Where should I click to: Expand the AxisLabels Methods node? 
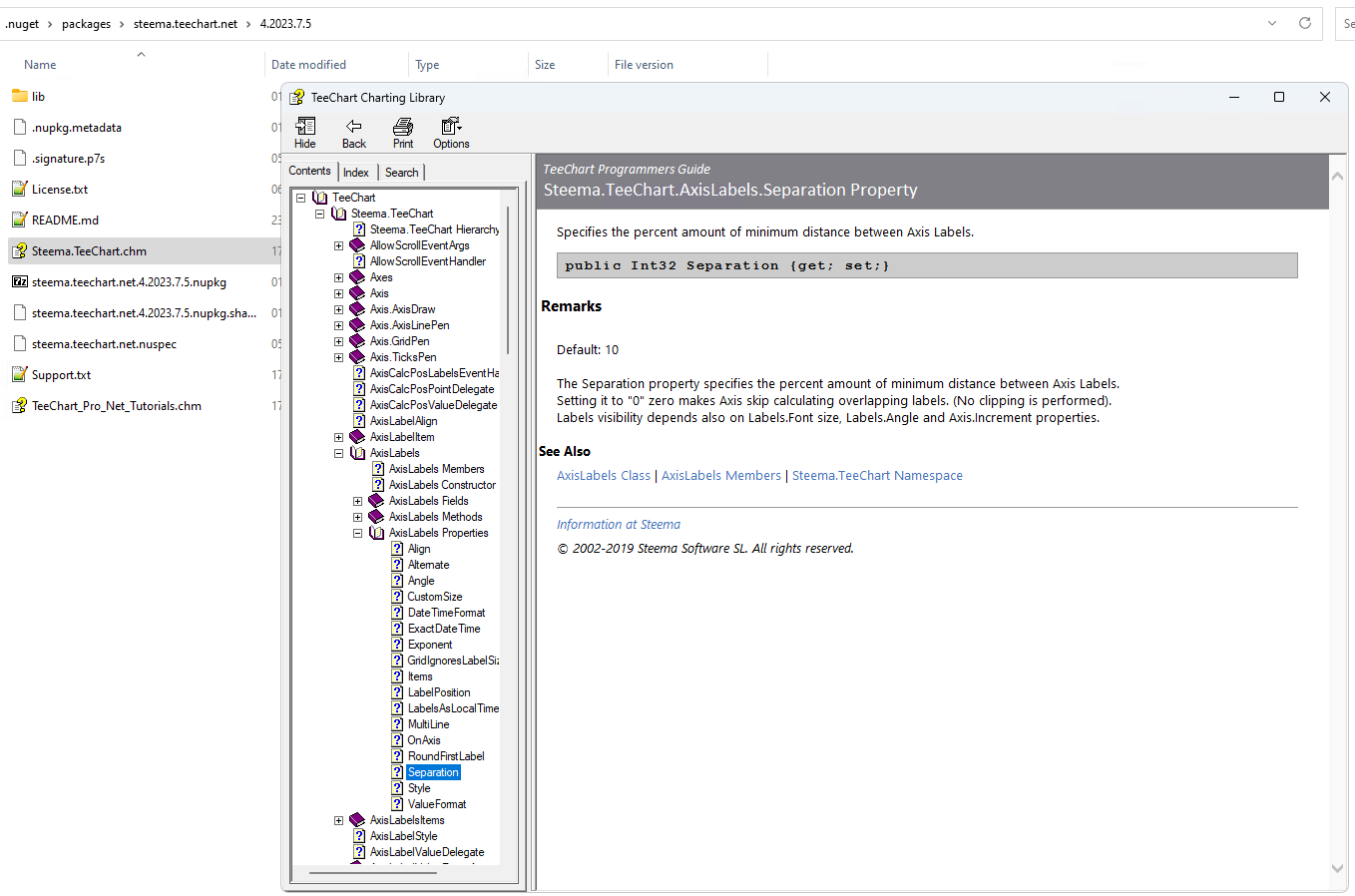point(357,517)
